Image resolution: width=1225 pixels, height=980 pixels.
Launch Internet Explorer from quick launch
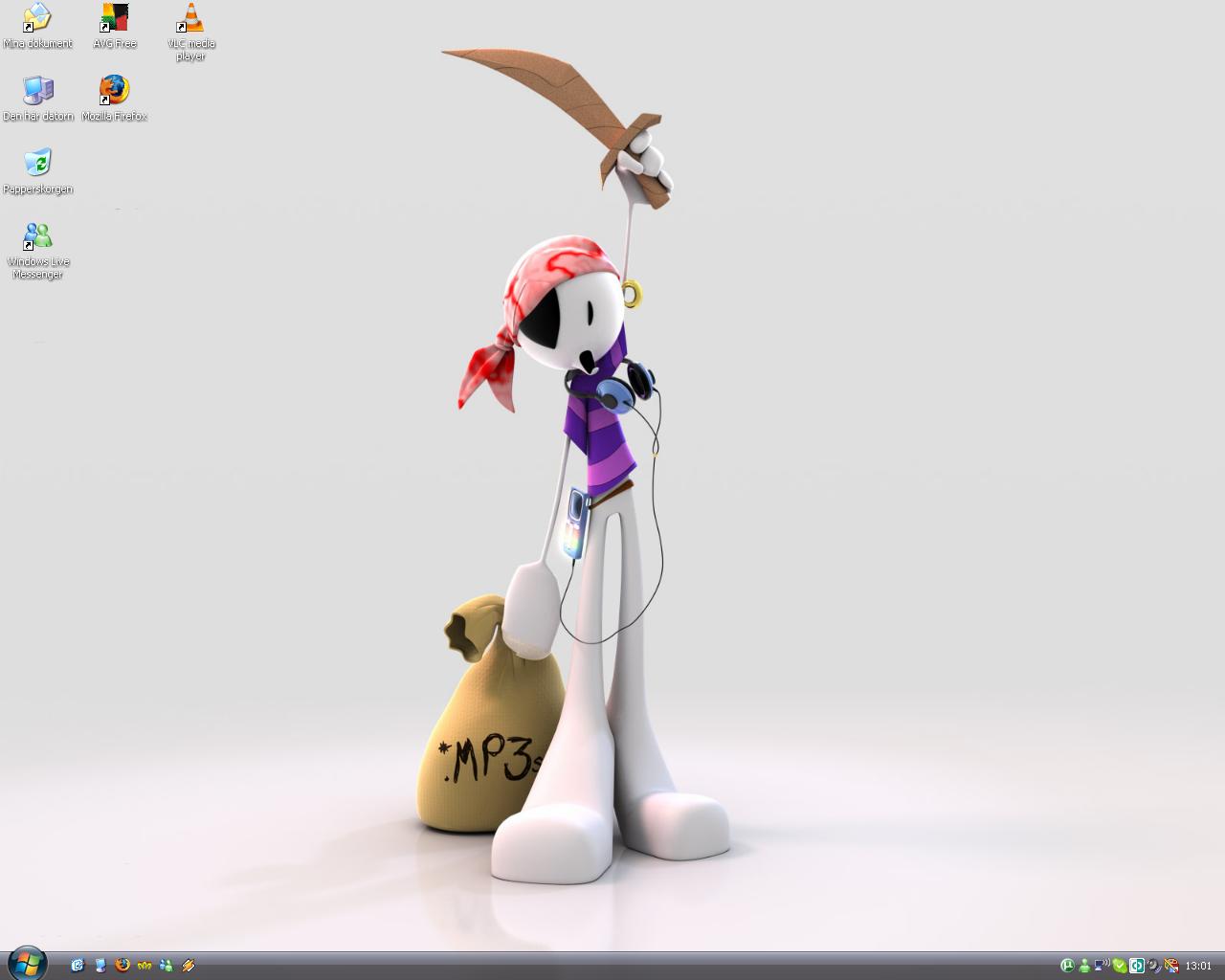coord(78,966)
